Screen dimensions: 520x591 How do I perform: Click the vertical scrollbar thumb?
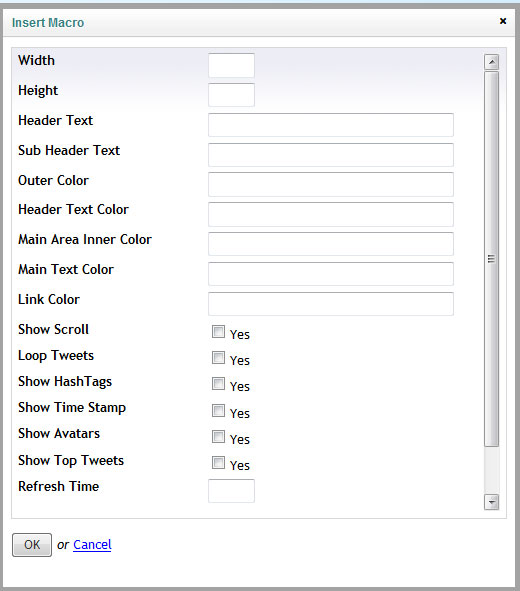[x=491, y=259]
